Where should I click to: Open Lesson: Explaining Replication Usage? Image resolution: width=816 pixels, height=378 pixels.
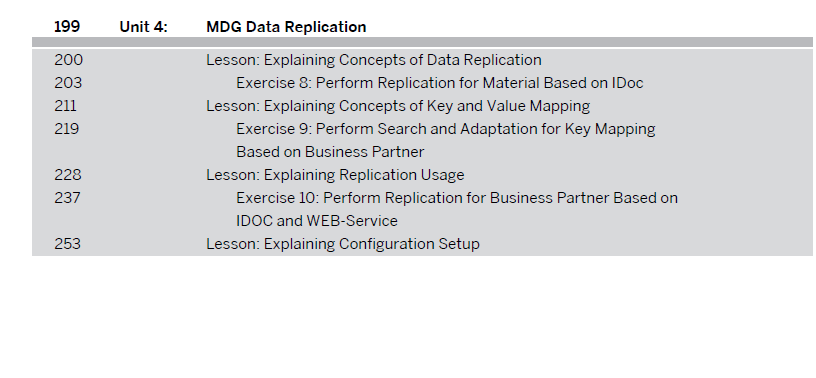click(x=335, y=174)
